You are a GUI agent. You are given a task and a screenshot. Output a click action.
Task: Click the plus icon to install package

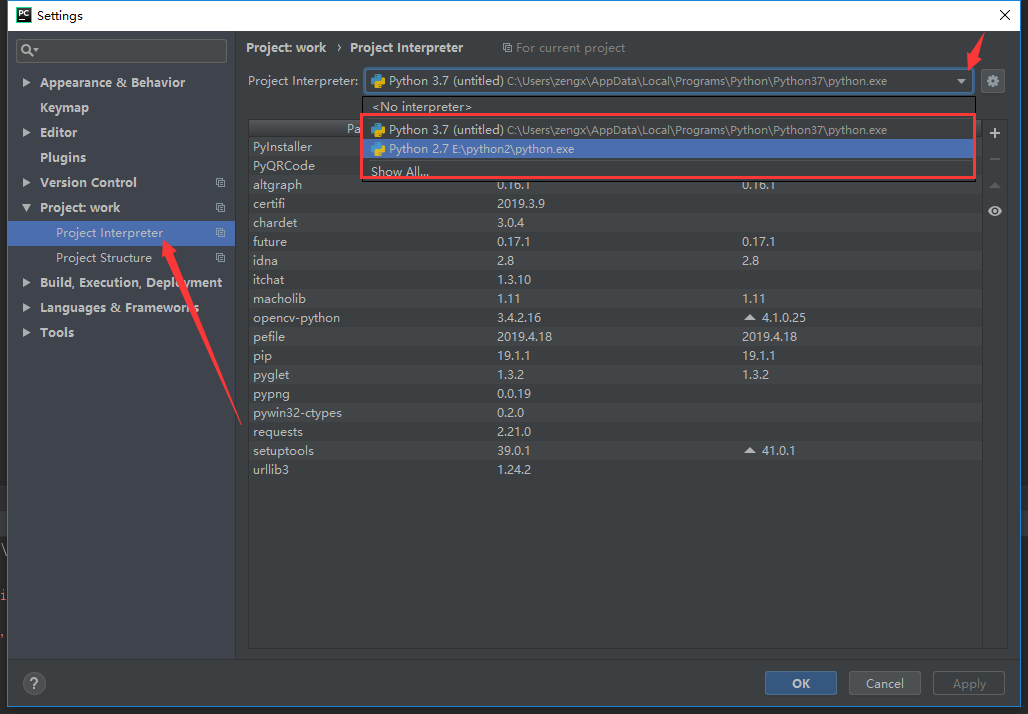[x=995, y=133]
